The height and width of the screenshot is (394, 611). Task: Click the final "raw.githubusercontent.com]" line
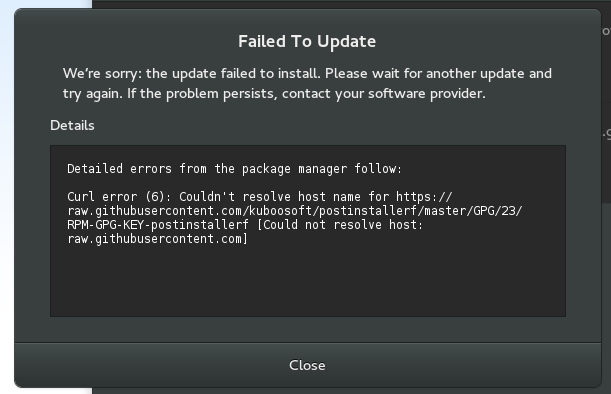(157, 239)
